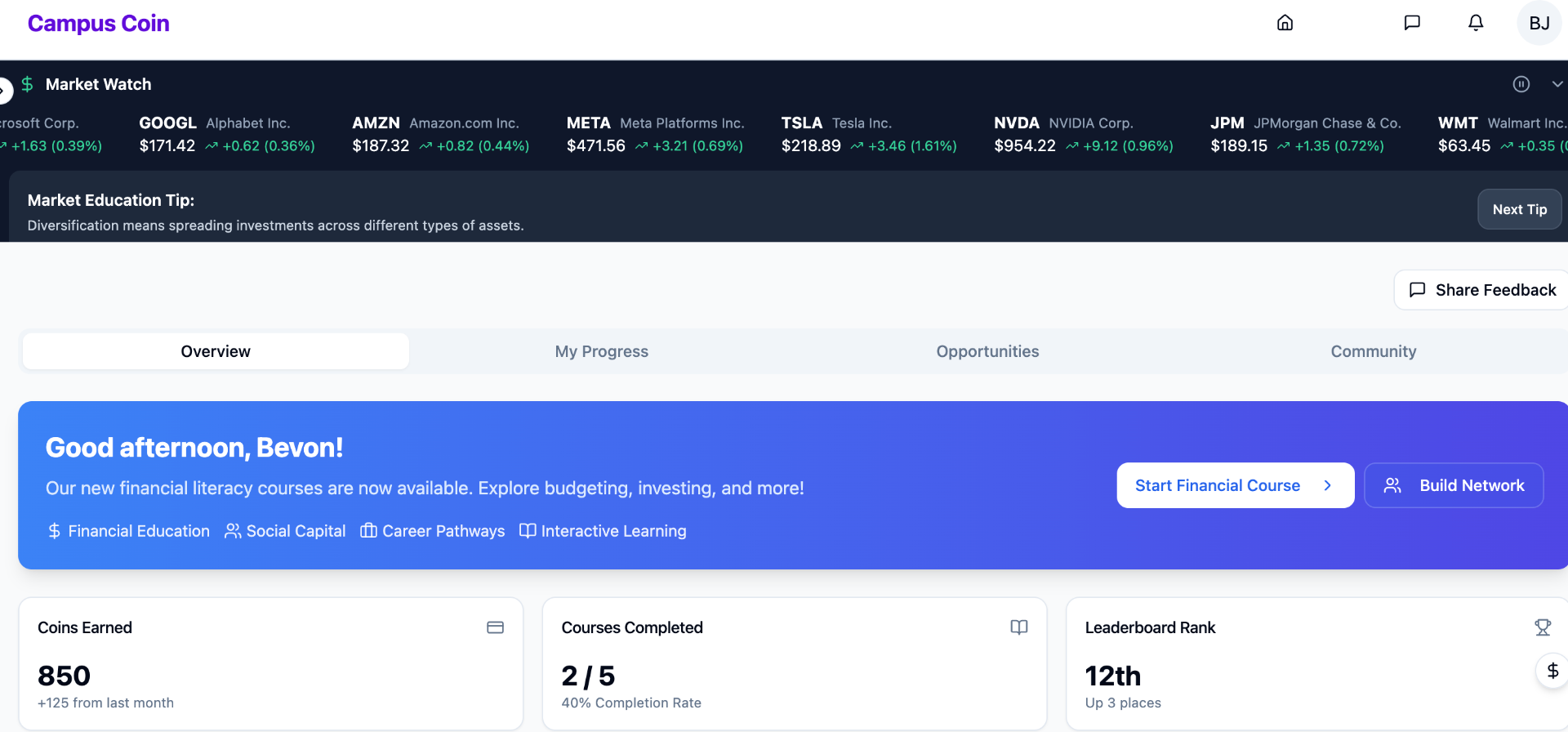Click the 12th leaderboard rank value
The image size is (1568, 732).
[1113, 676]
